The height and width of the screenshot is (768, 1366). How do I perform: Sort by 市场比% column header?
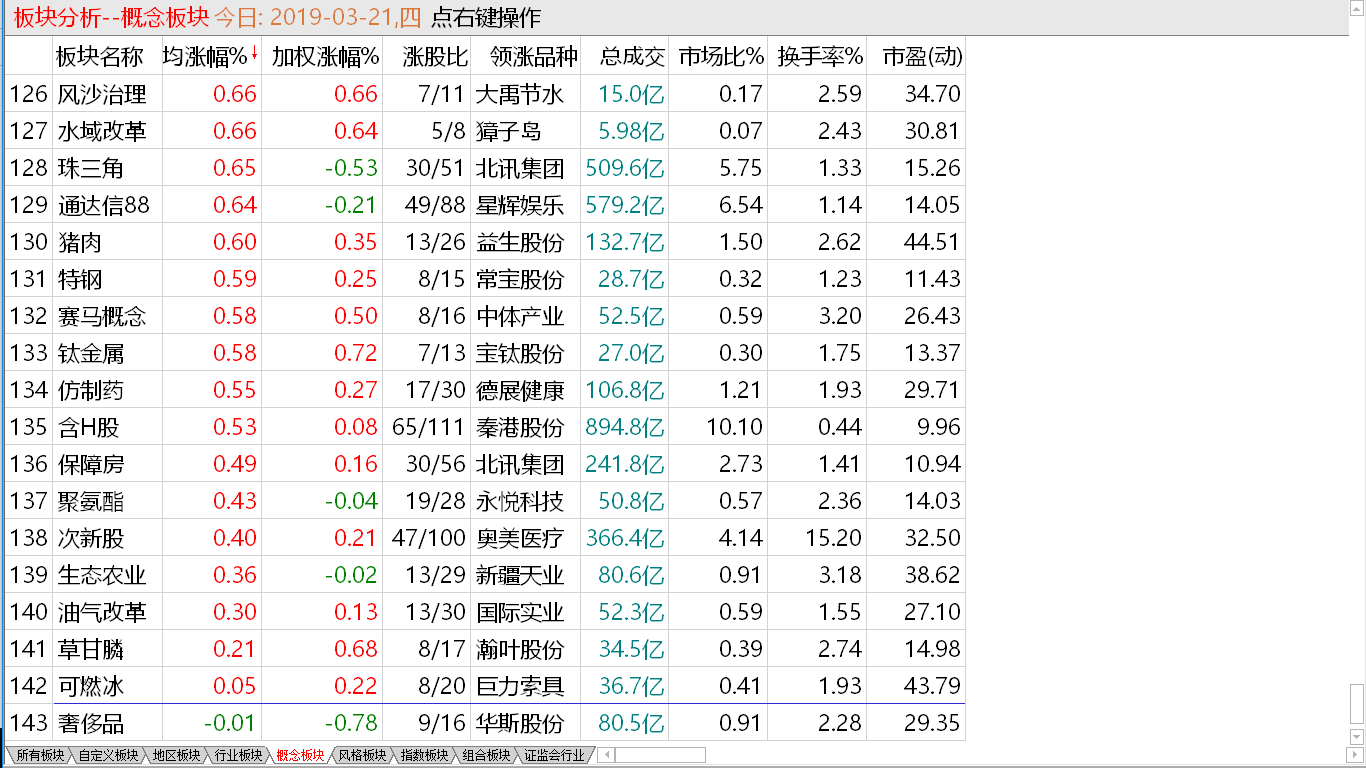pos(720,57)
